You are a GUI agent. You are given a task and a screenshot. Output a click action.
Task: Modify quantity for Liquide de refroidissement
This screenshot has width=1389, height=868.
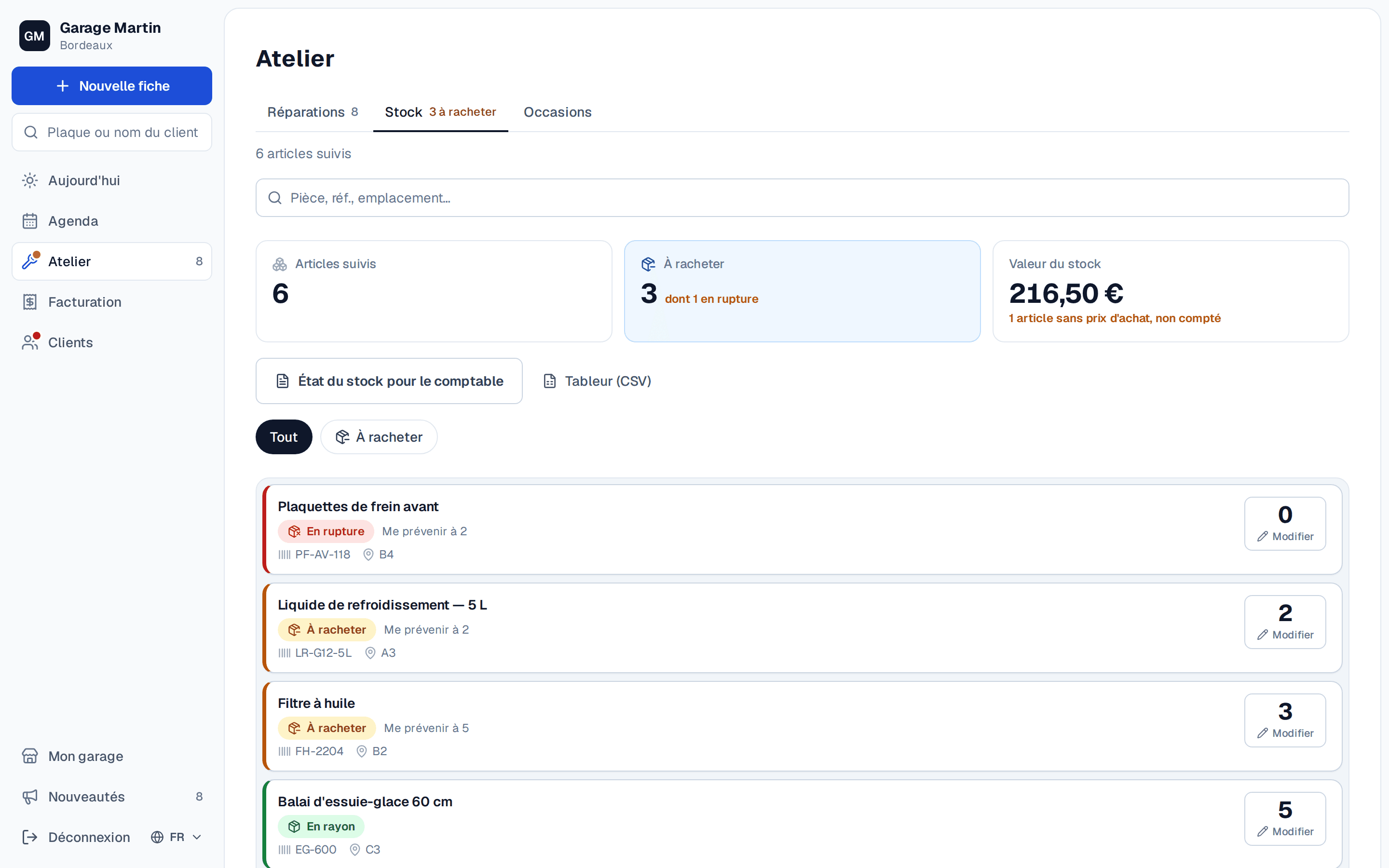[1285, 622]
